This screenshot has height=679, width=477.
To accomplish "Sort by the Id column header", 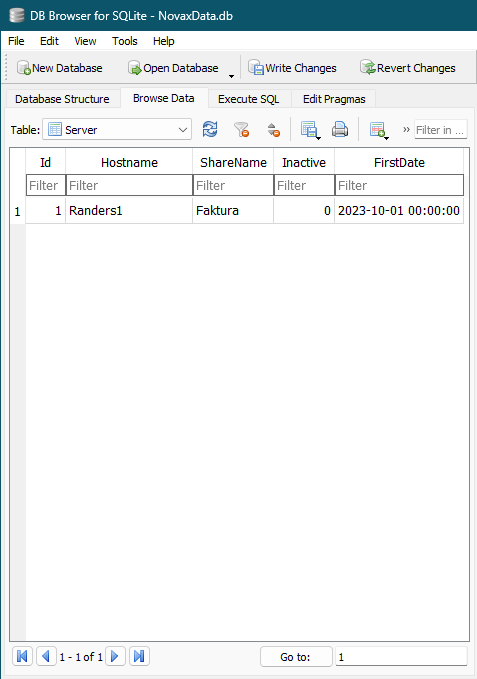I will (45, 162).
